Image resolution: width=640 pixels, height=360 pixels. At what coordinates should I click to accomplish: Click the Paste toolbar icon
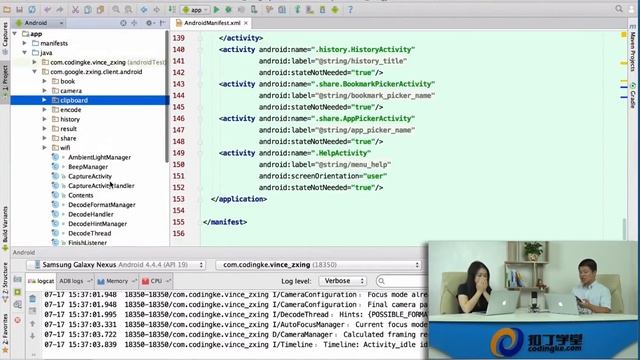tap(100, 9)
